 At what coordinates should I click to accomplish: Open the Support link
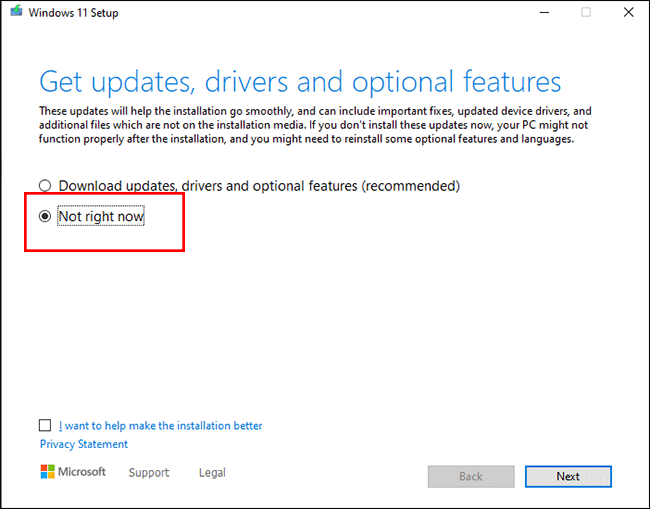[x=149, y=473]
